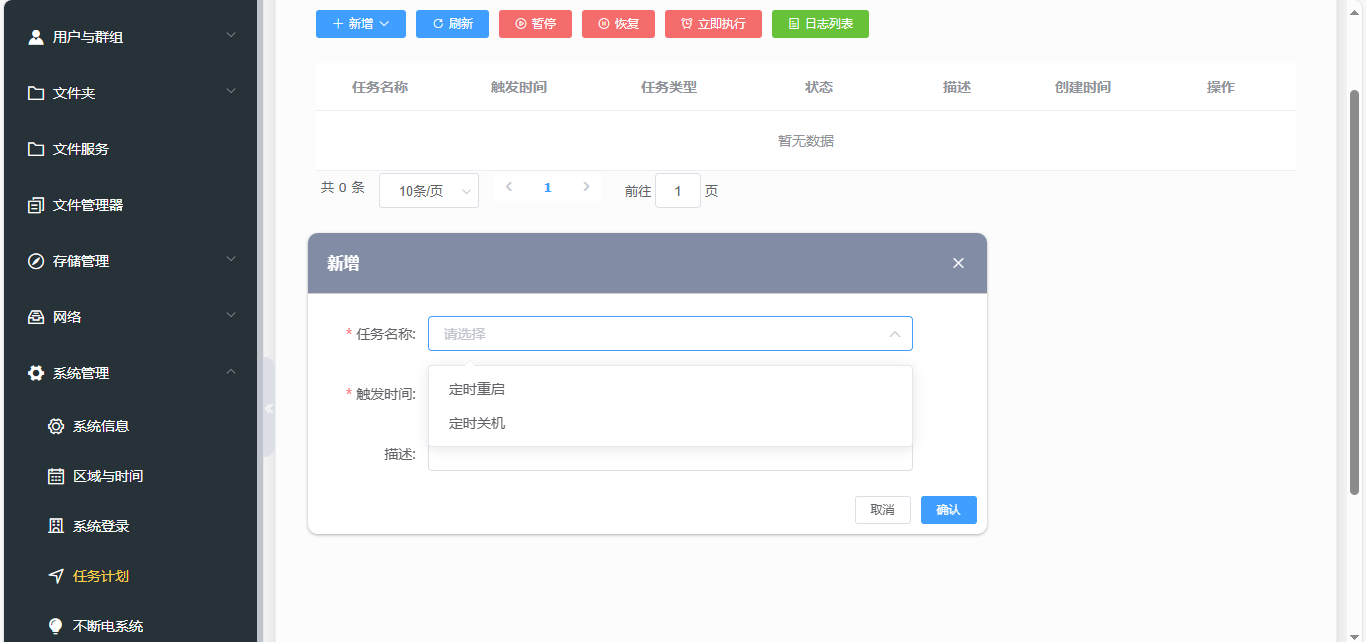1366x642 pixels.
Task: Open the 任务名称 selection dropdown
Action: [x=670, y=333]
